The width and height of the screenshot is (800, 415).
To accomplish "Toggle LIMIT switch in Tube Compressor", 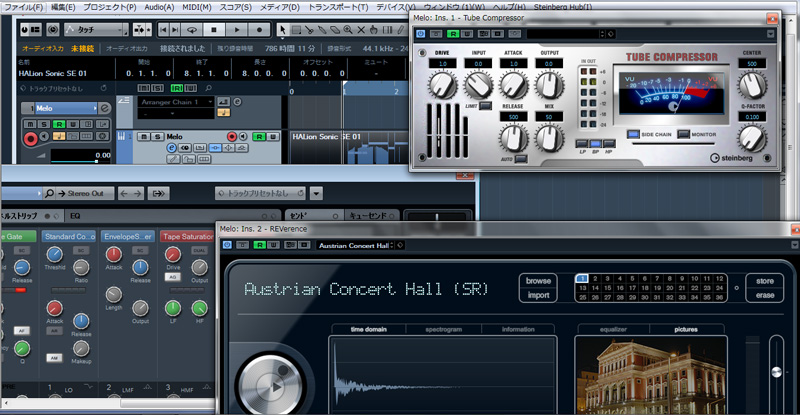I will point(486,106).
